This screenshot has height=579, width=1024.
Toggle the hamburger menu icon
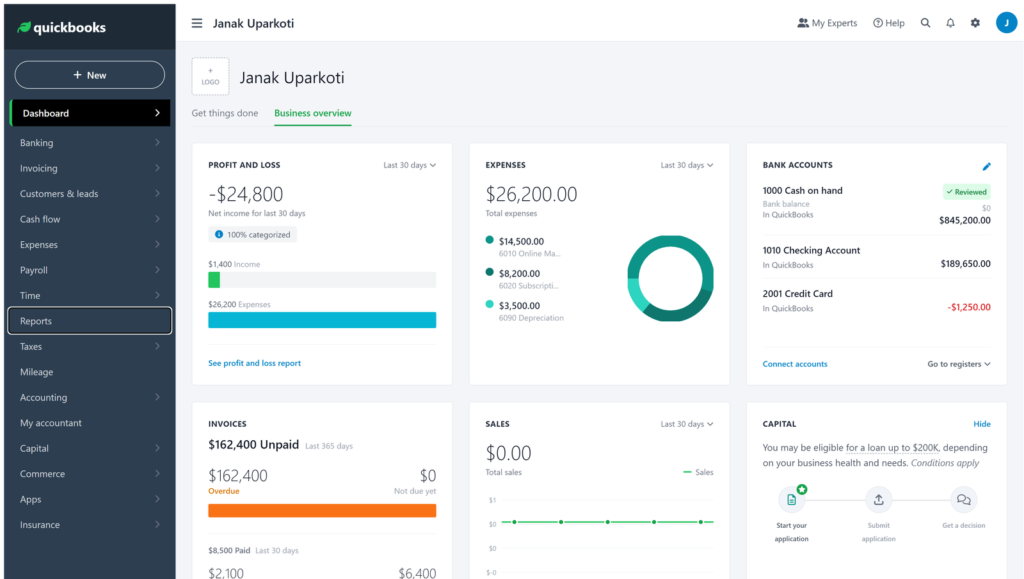[x=197, y=23]
